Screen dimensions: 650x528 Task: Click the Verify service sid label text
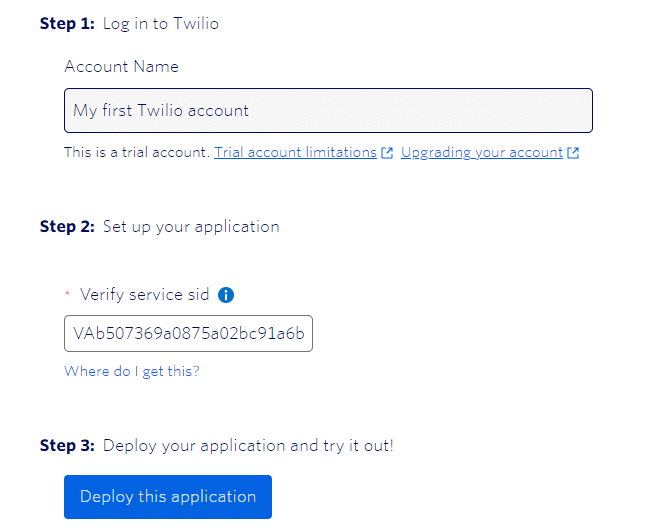pos(145,295)
